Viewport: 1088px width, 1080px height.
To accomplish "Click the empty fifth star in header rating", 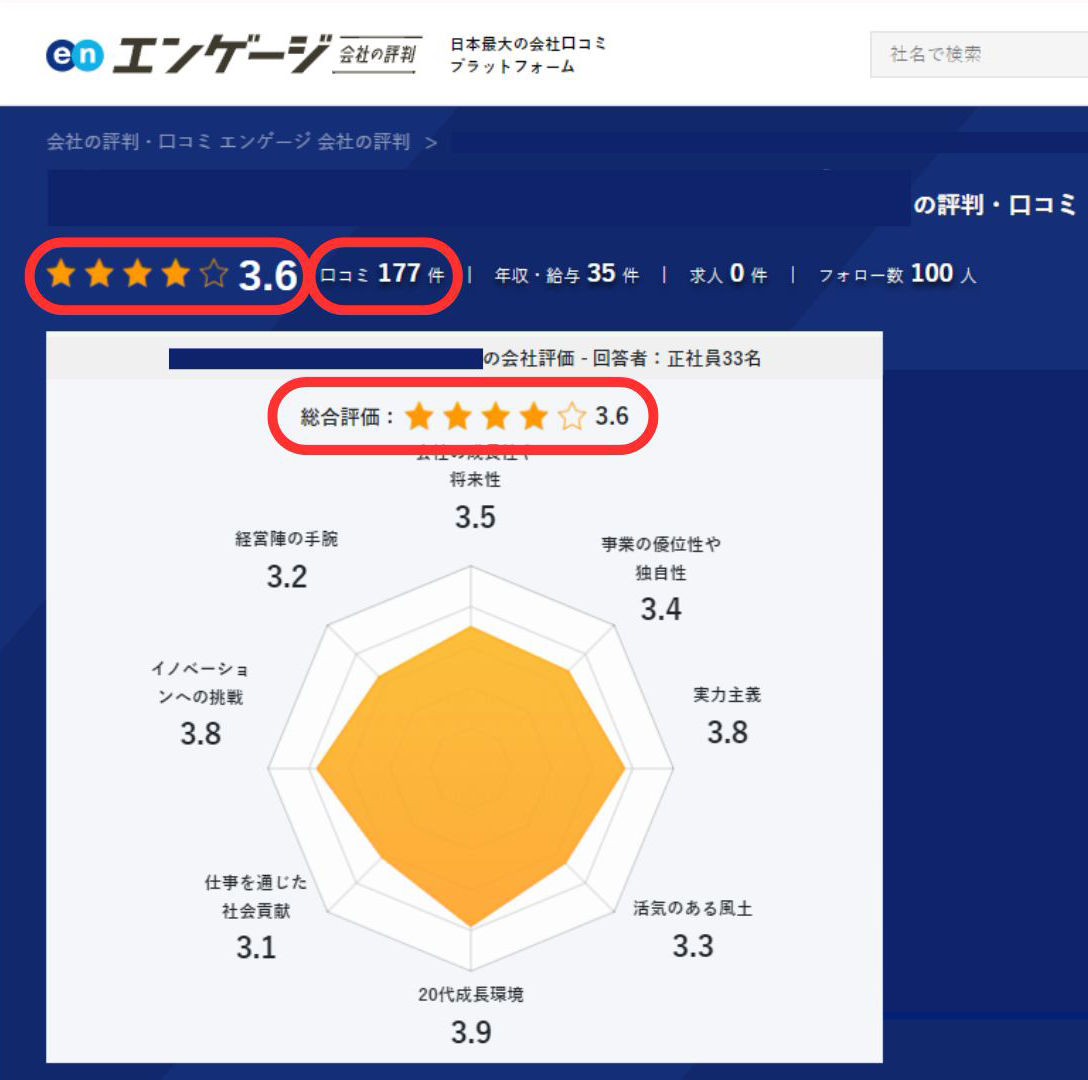I will (x=214, y=274).
